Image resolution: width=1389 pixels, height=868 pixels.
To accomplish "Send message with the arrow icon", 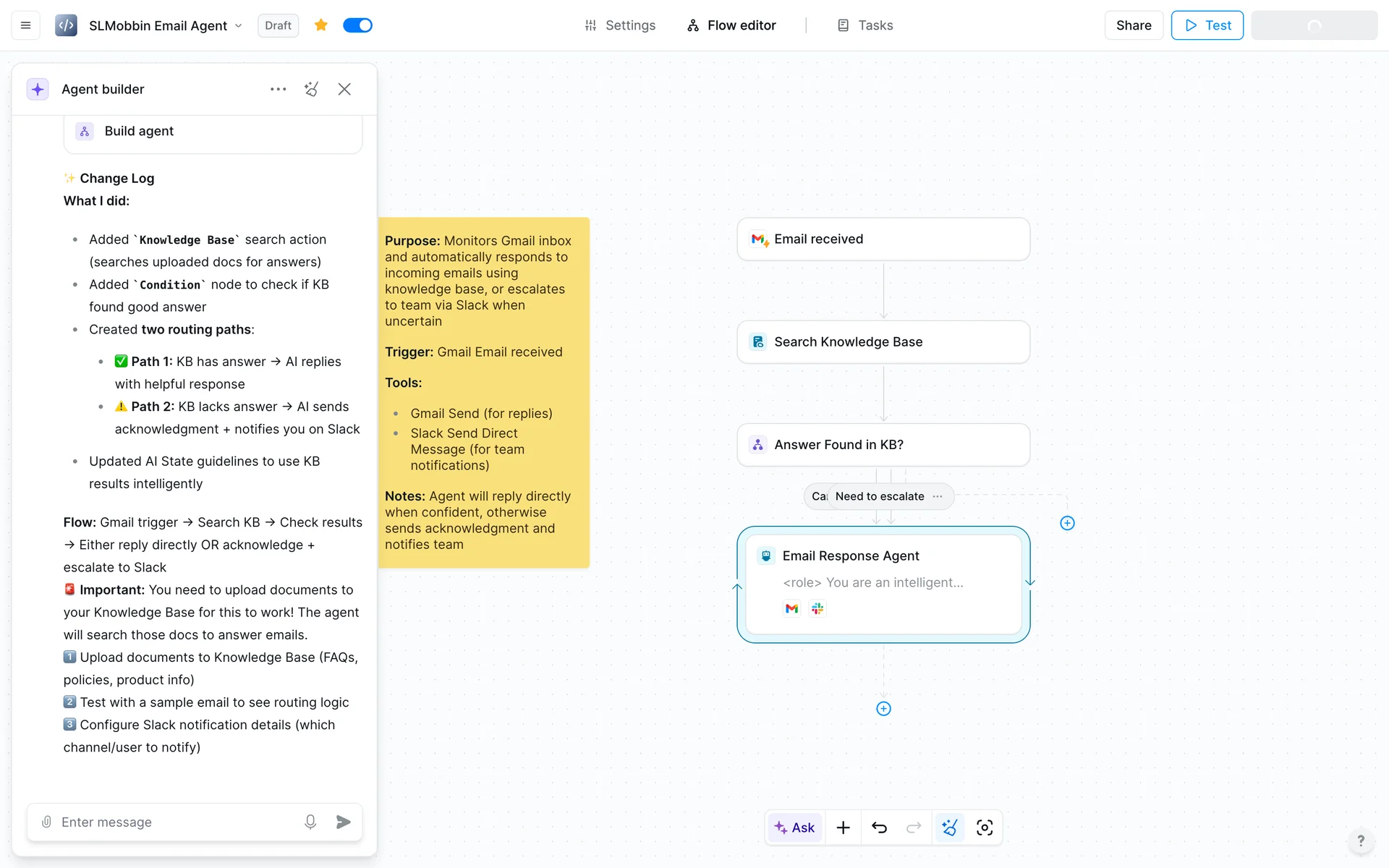I will click(344, 822).
